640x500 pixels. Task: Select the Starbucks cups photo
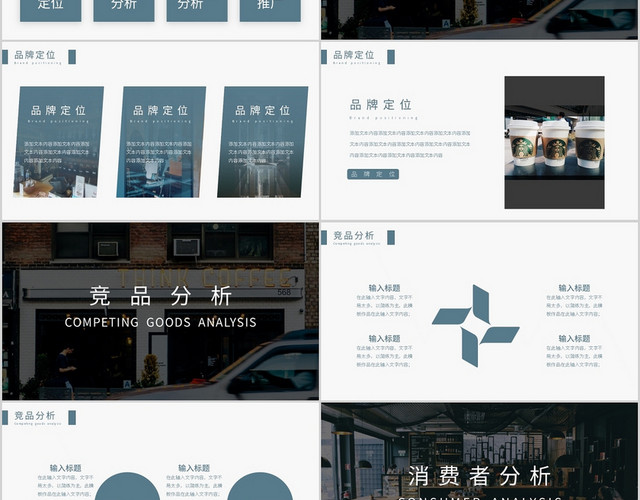(x=554, y=142)
